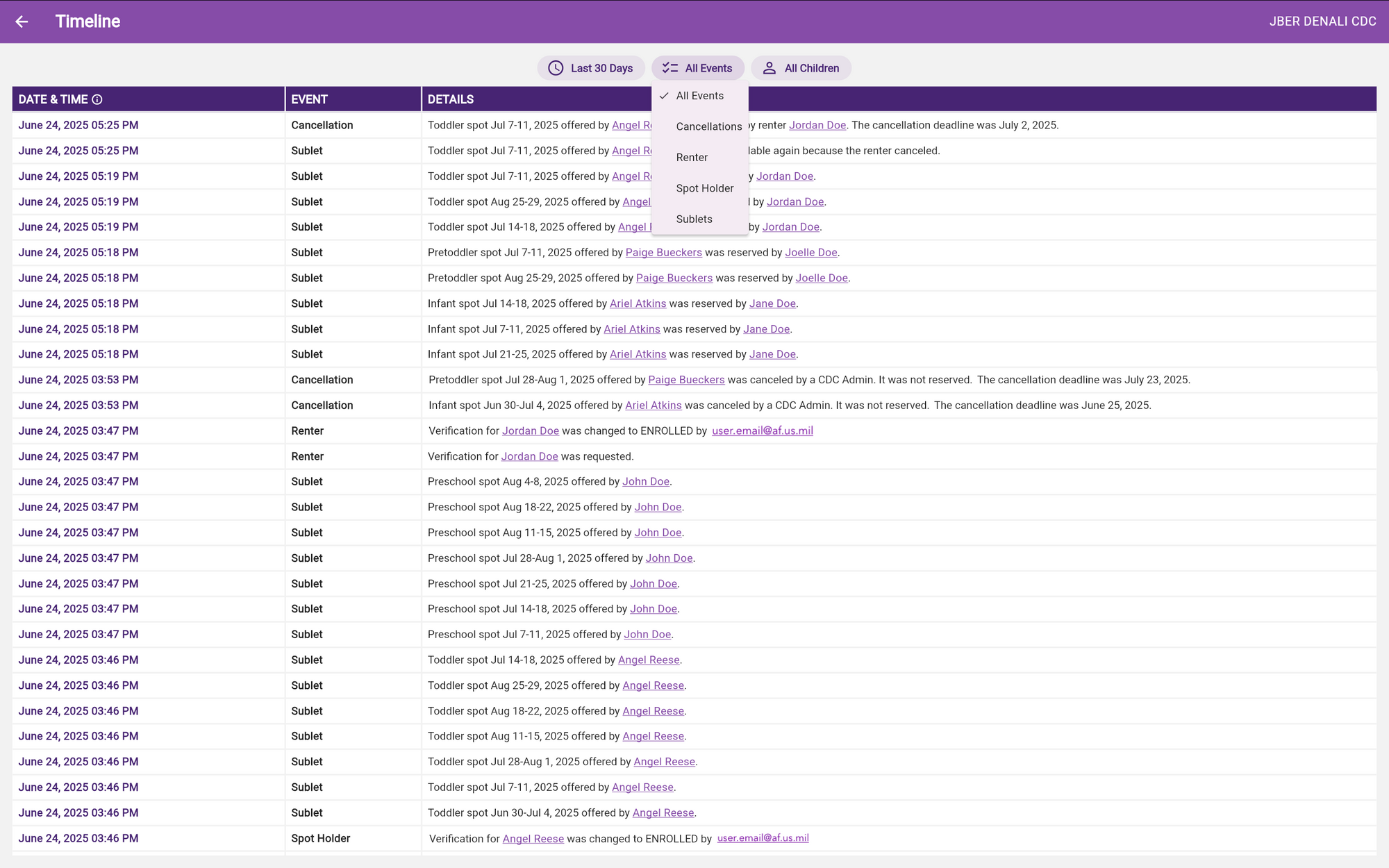Choose Renter from the events menu

(700, 158)
